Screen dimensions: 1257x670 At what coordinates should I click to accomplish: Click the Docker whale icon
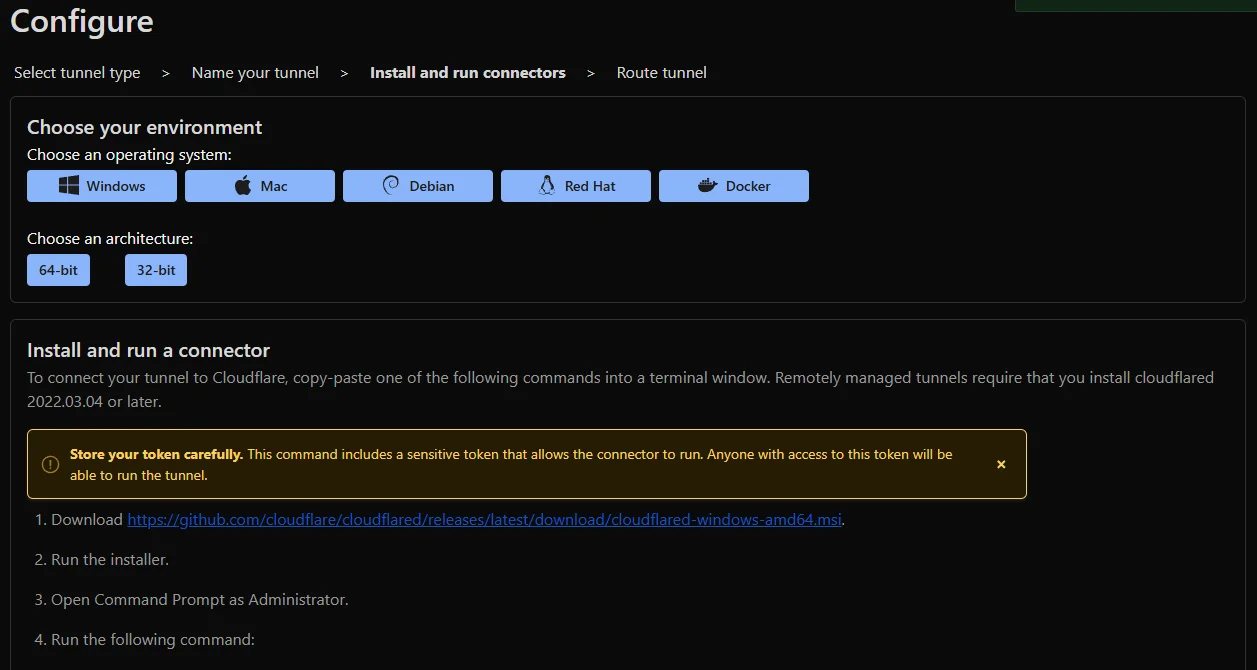708,186
